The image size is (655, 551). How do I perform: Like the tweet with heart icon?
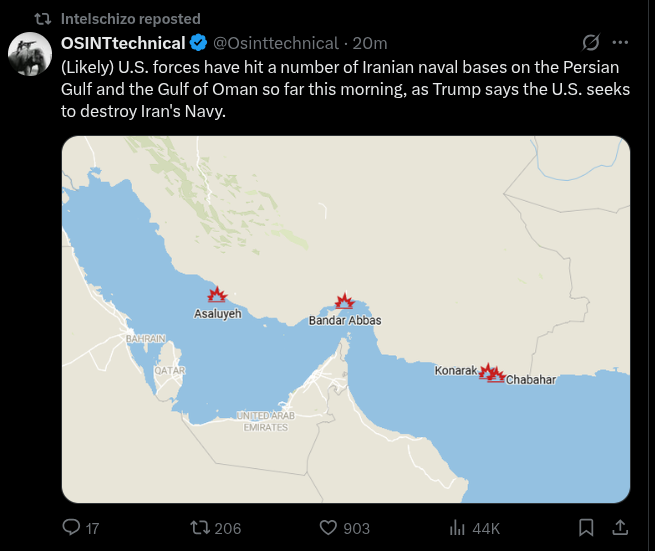(x=328, y=527)
